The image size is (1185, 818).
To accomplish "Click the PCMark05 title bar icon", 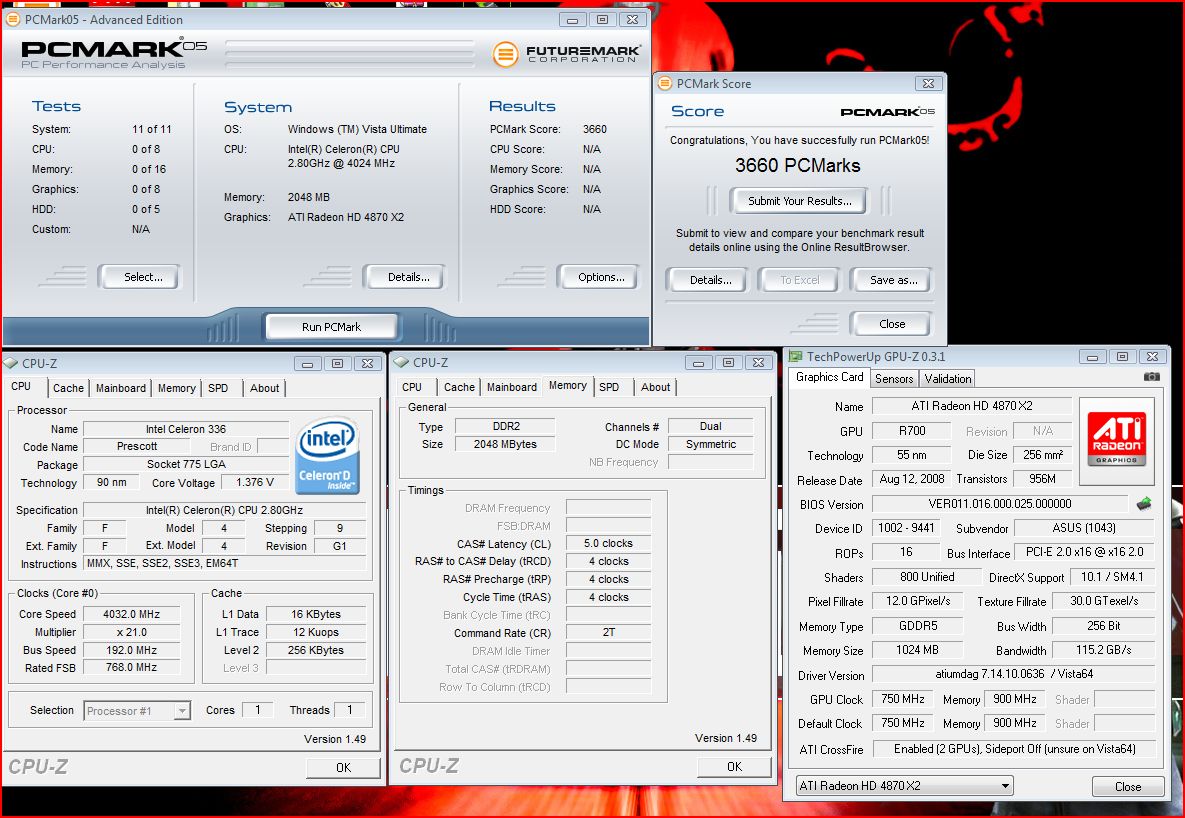I will pyautogui.click(x=12, y=19).
